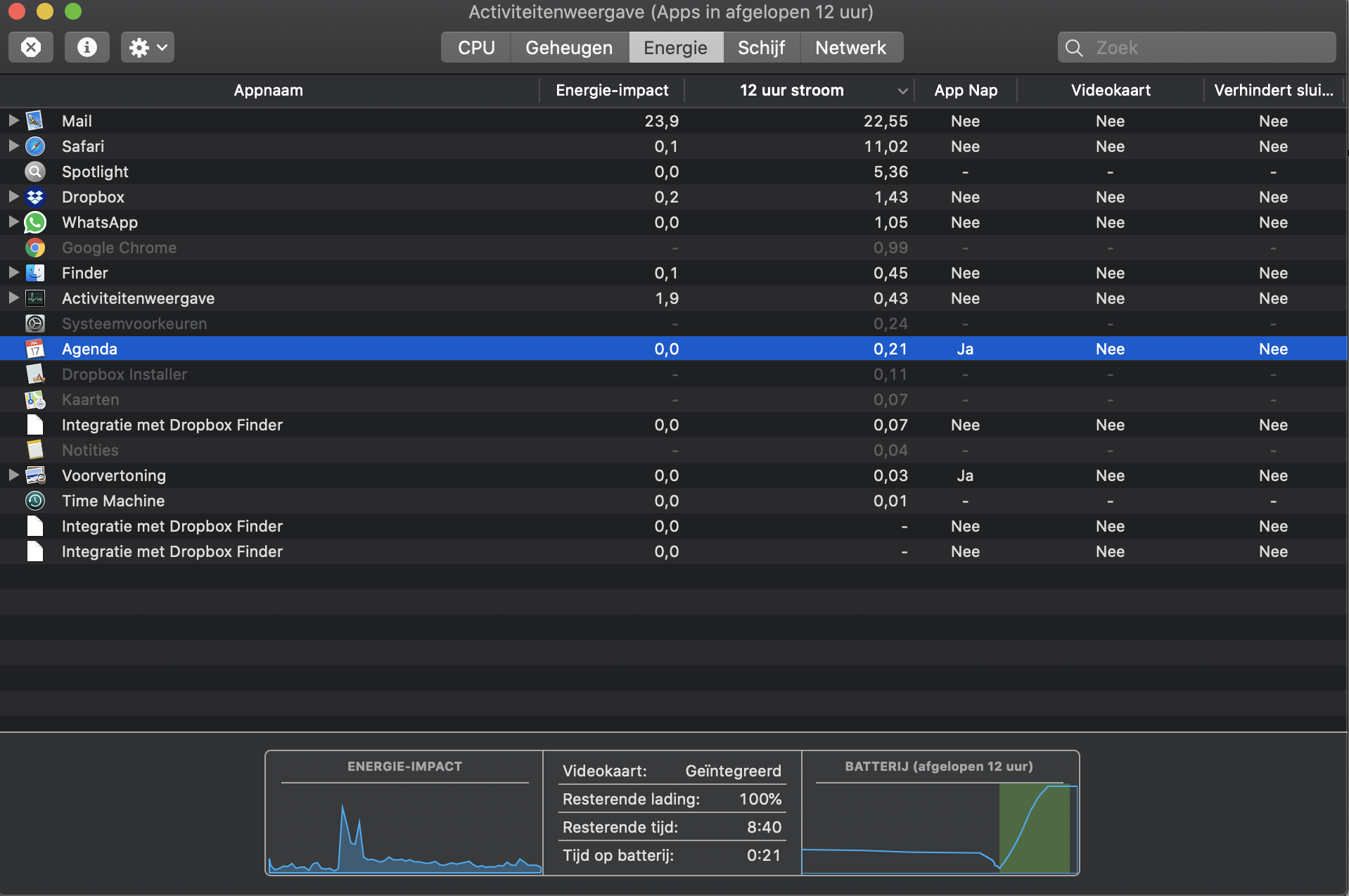
Task: Expand the Mail process disclosure triangle
Action: pos(13,121)
